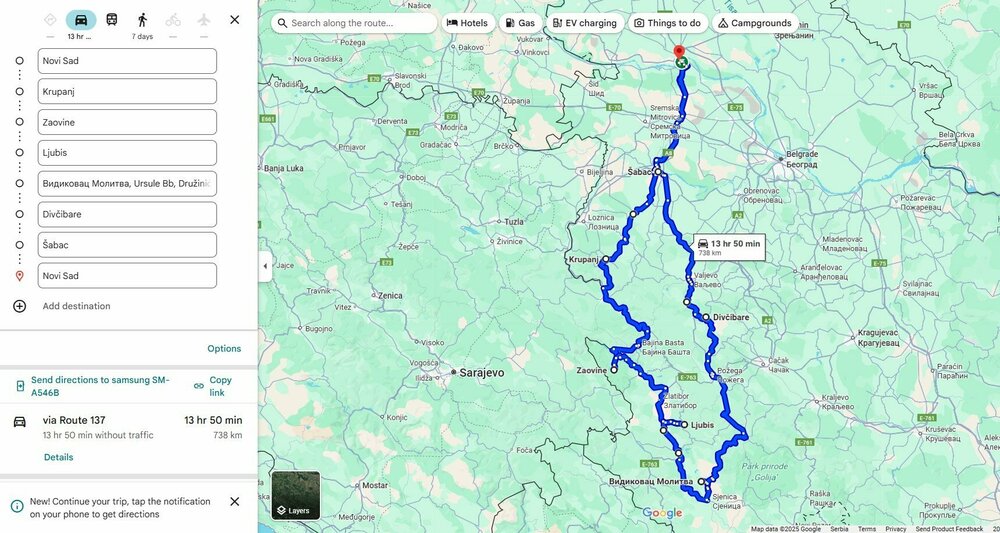Click the Add destination plus icon
This screenshot has height=533, width=1000.
tap(20, 306)
